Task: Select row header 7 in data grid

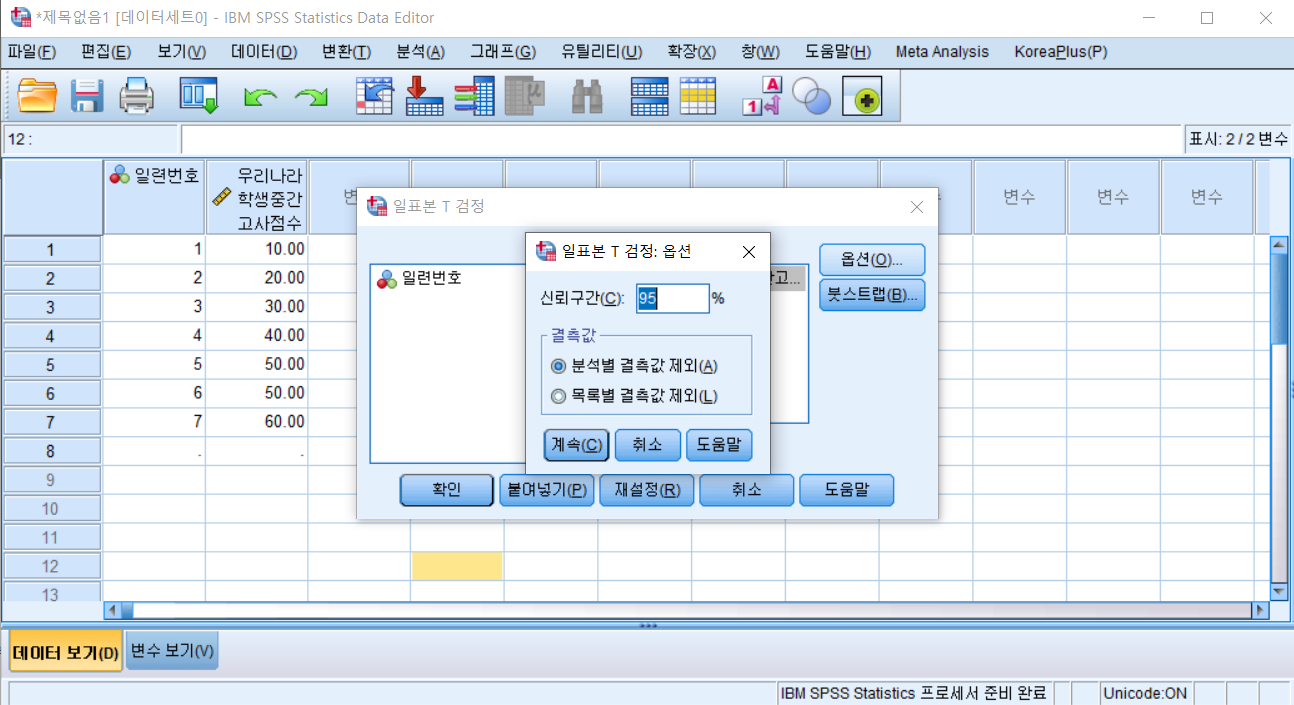Action: (x=52, y=422)
